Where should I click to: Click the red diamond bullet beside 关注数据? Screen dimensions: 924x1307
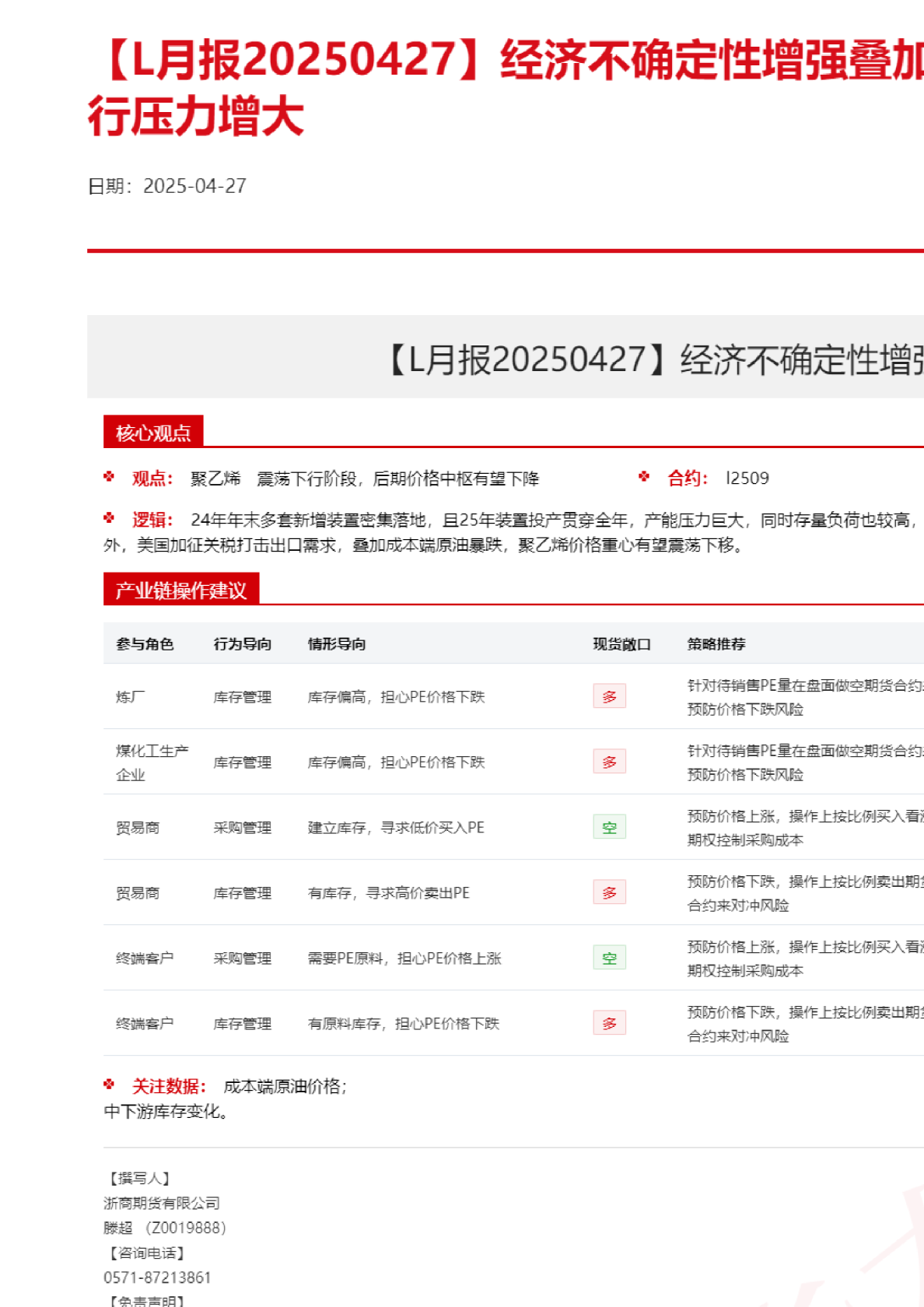(109, 1084)
